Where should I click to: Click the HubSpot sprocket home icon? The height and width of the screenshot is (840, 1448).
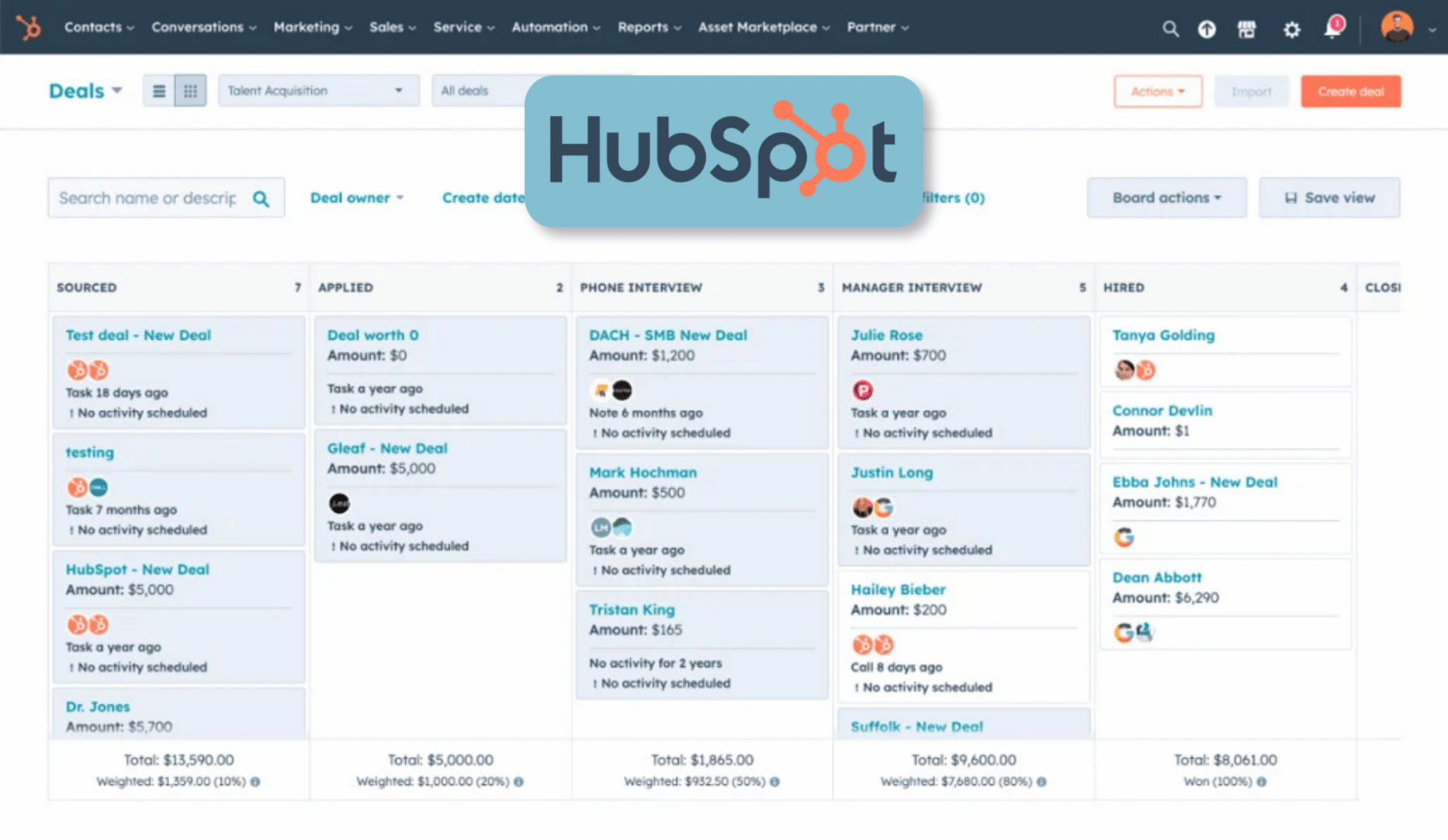29,28
